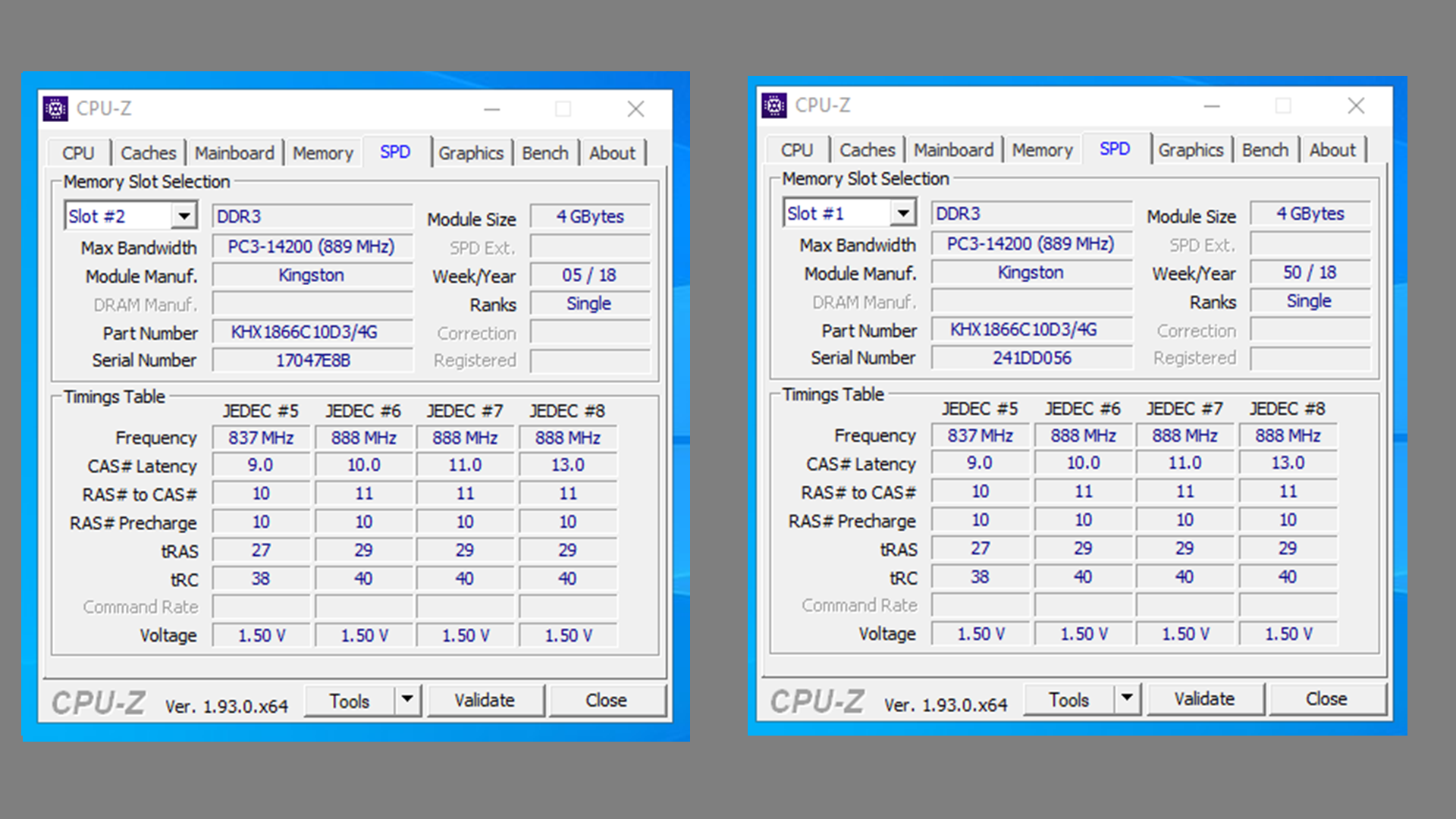Open Caches tab in right window
Image resolution: width=1456 pixels, height=819 pixels.
(868, 149)
